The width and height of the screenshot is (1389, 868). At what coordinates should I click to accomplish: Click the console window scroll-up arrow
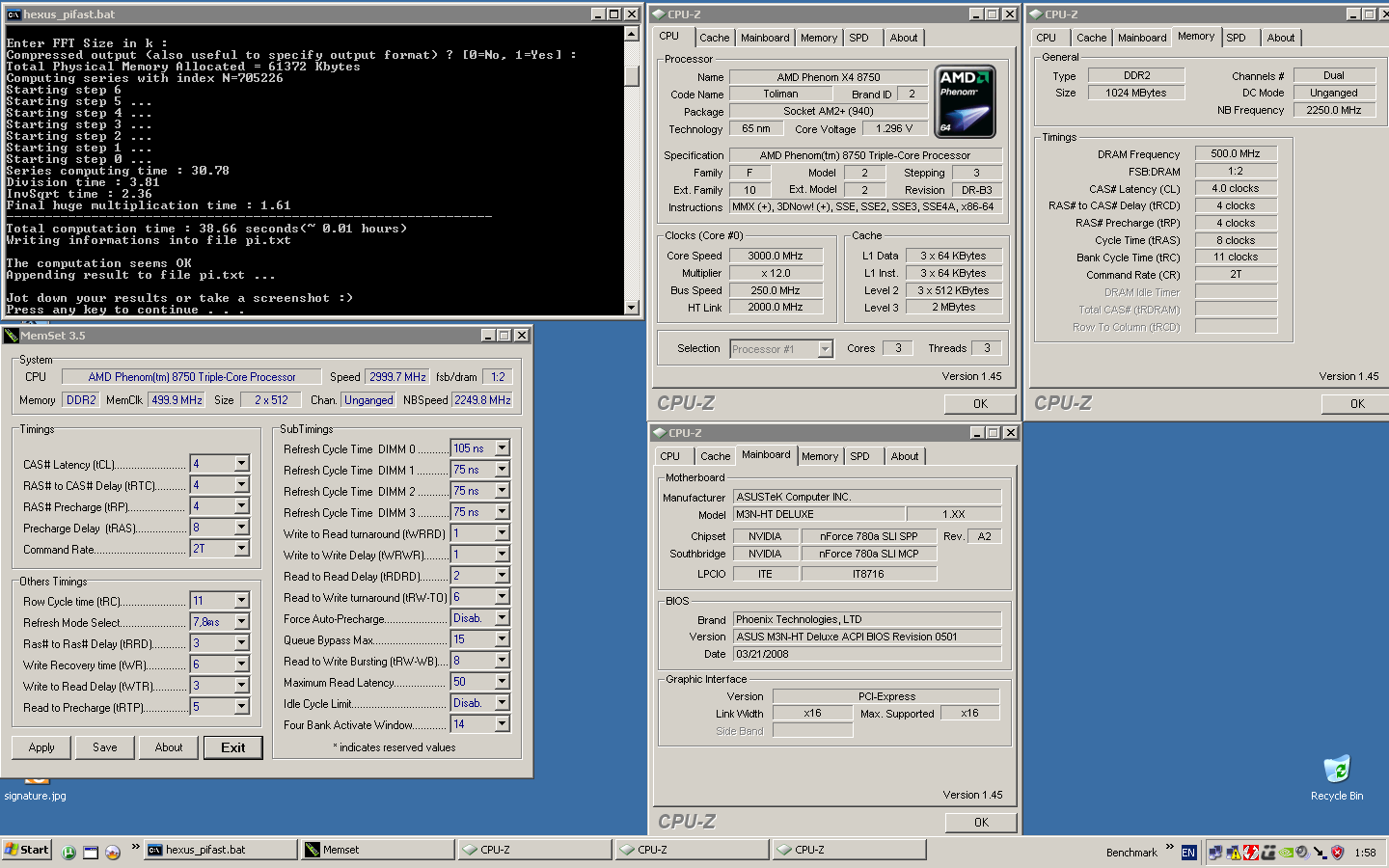tap(632, 34)
